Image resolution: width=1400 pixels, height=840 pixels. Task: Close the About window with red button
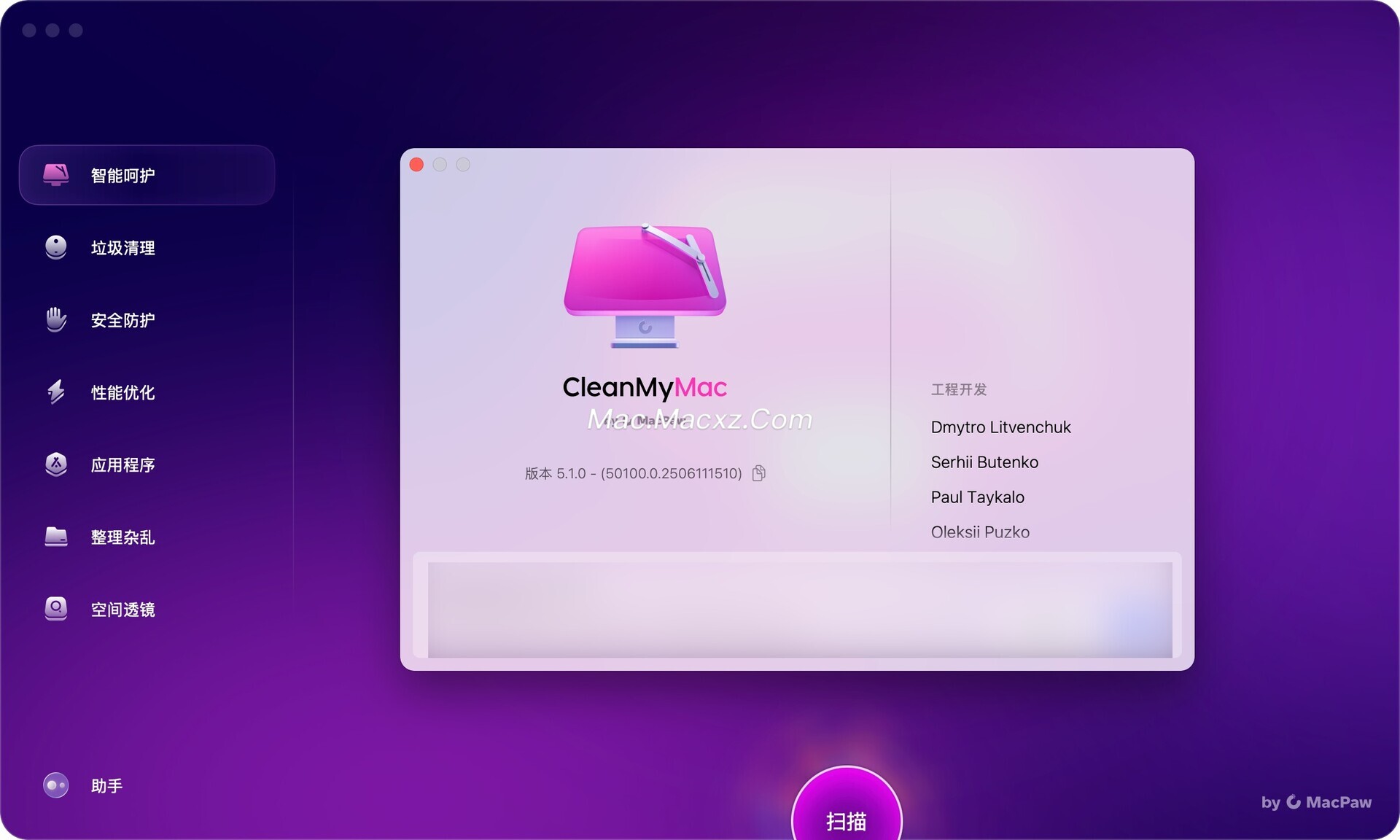click(x=417, y=165)
